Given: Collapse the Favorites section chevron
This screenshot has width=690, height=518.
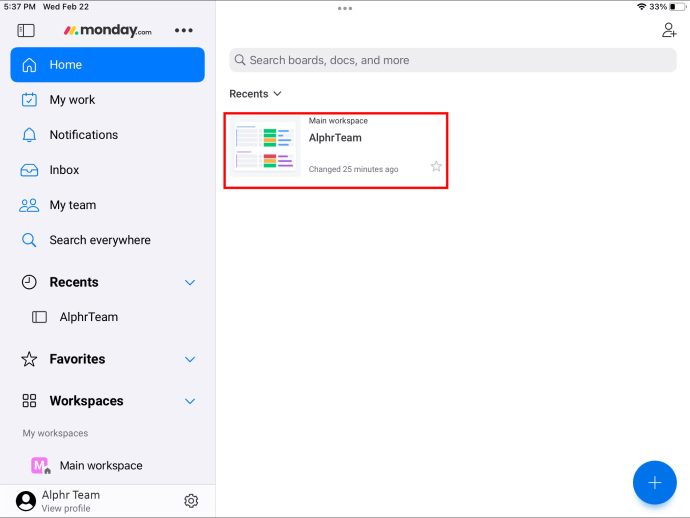Looking at the screenshot, I should pyautogui.click(x=190, y=360).
